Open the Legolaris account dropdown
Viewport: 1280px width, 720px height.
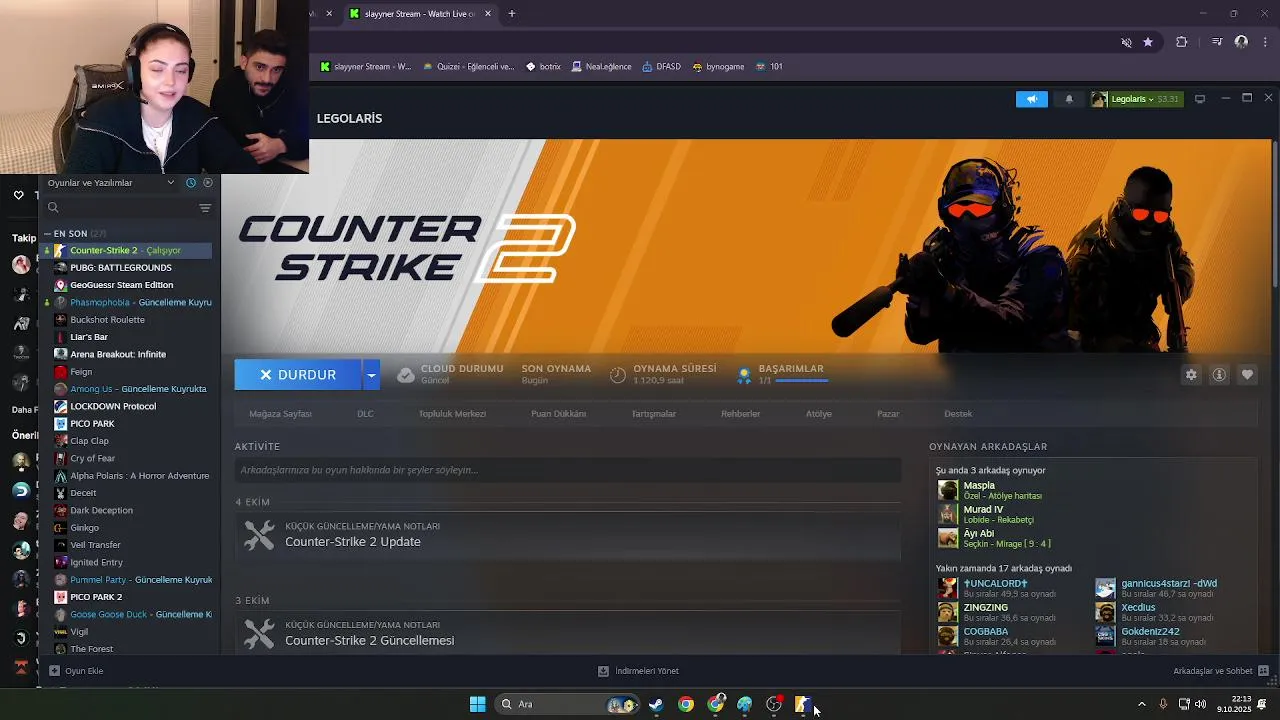pyautogui.click(x=1136, y=99)
